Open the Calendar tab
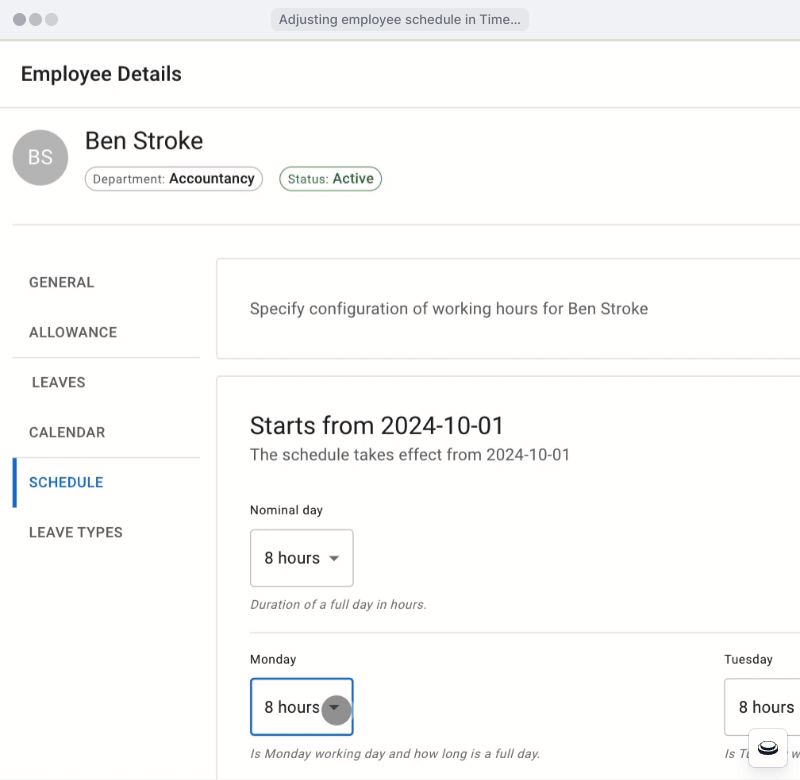800x780 pixels. (x=67, y=432)
